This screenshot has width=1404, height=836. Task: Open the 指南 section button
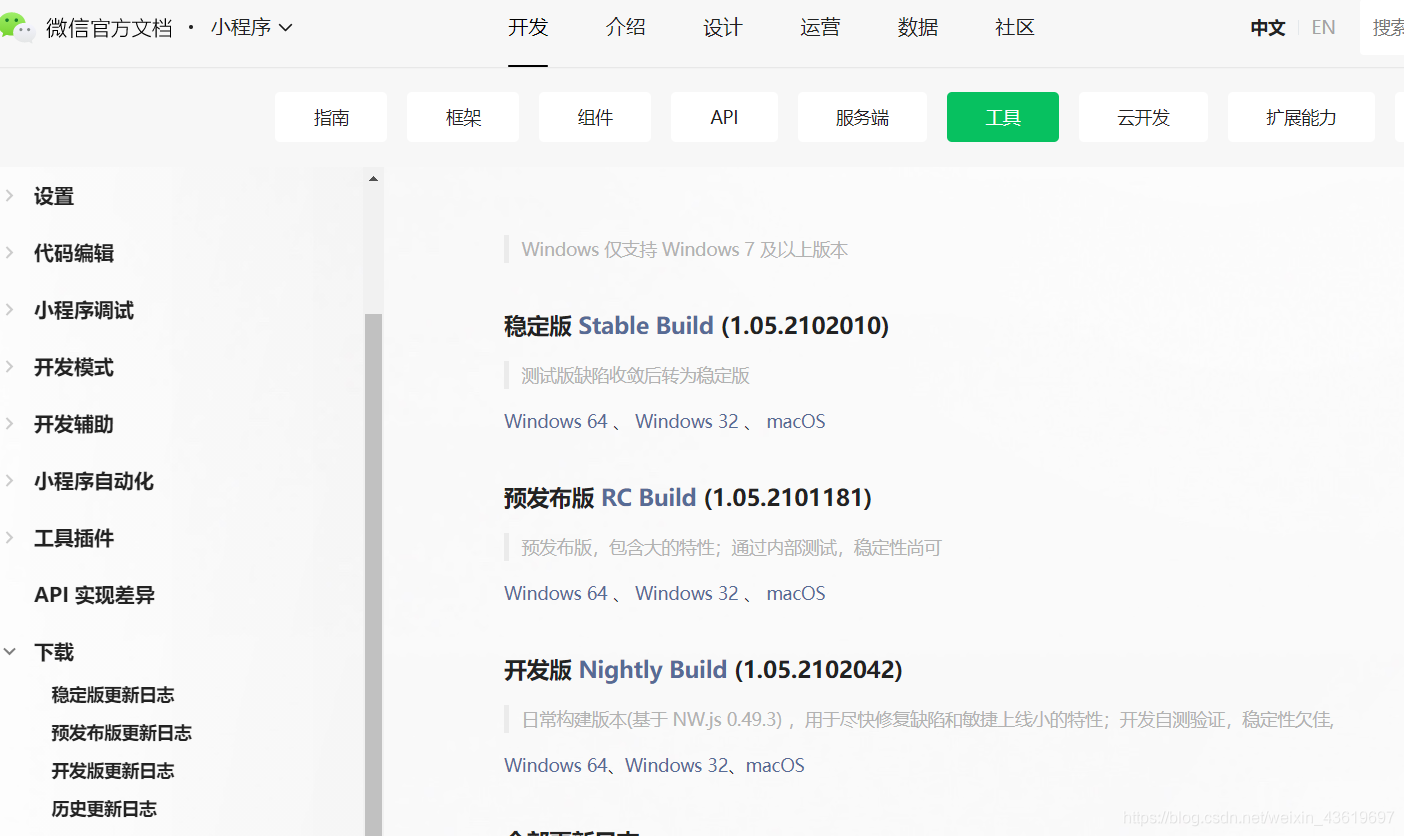click(x=331, y=117)
